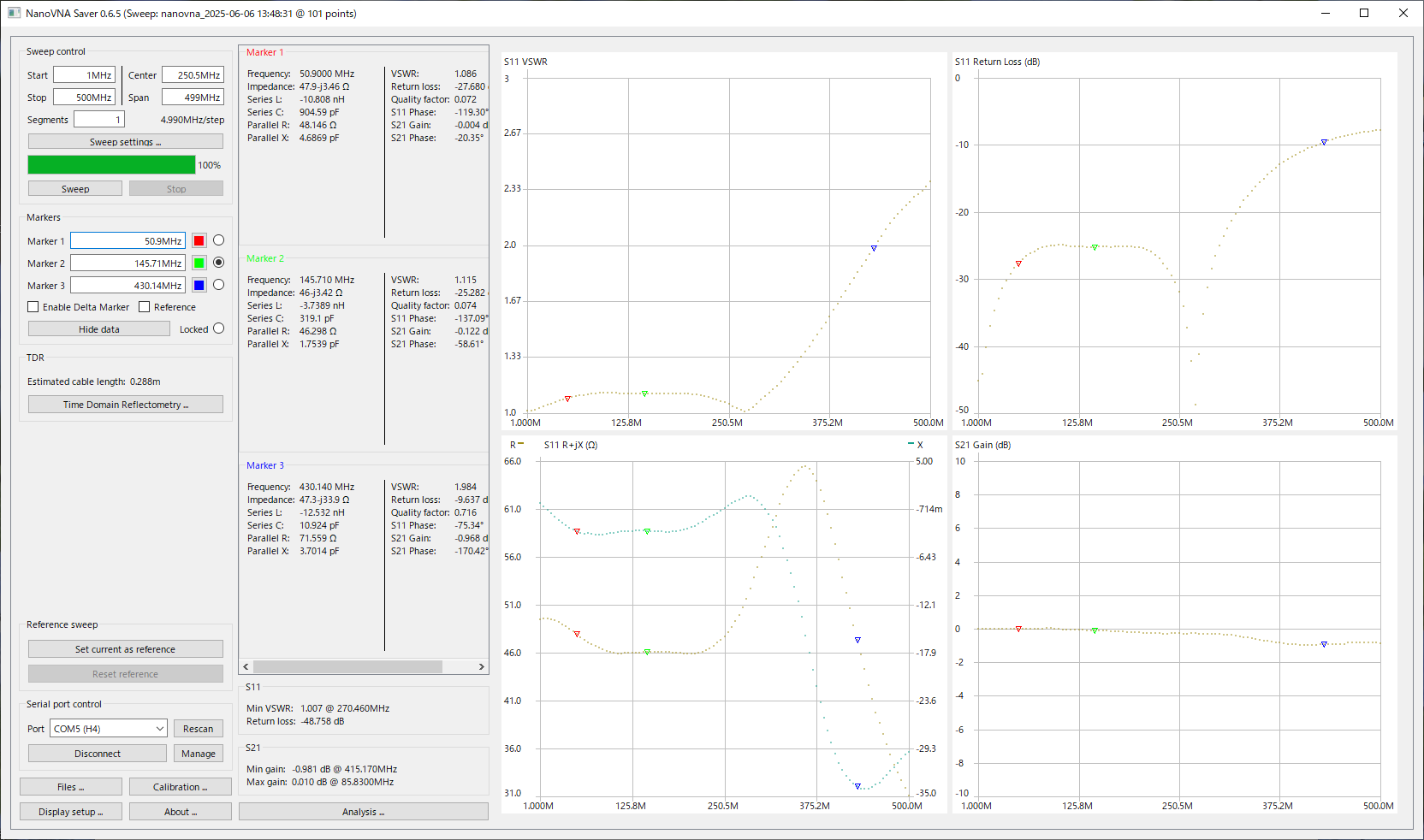Open the Analysis window
Image resolution: width=1424 pixels, height=840 pixels.
click(x=364, y=812)
